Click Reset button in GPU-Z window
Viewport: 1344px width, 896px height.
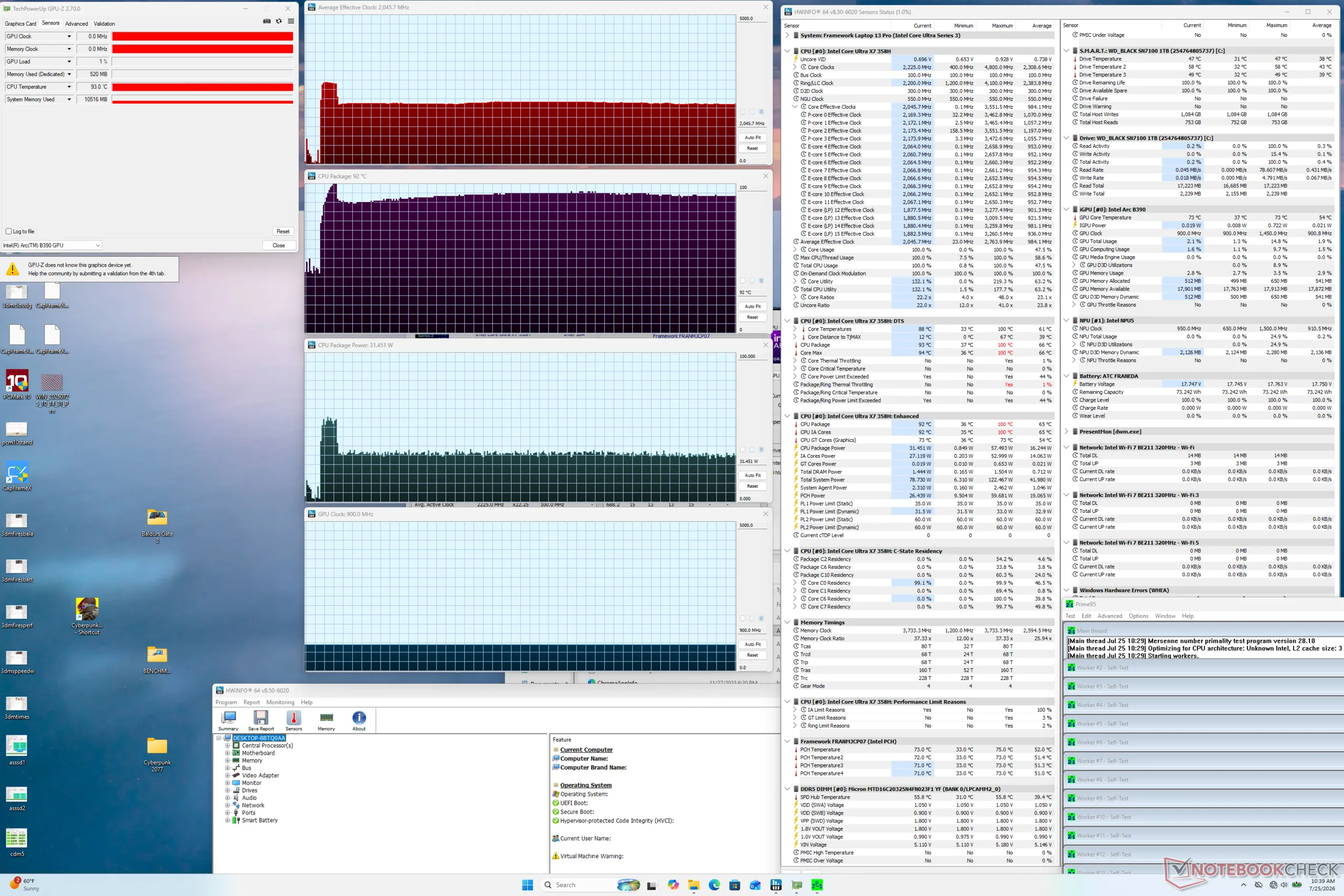point(283,231)
